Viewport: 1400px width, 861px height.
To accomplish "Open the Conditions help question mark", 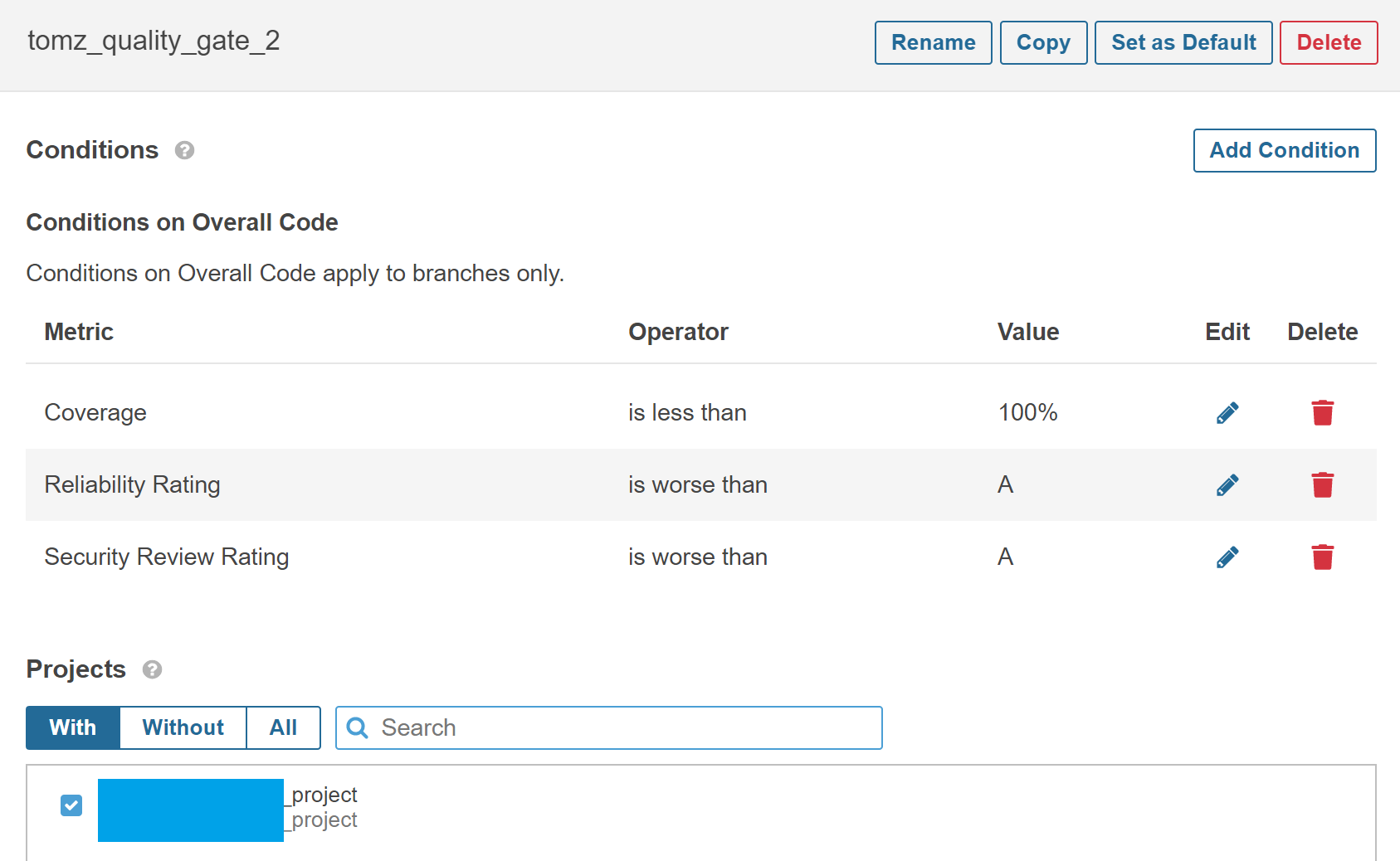I will coord(184,150).
